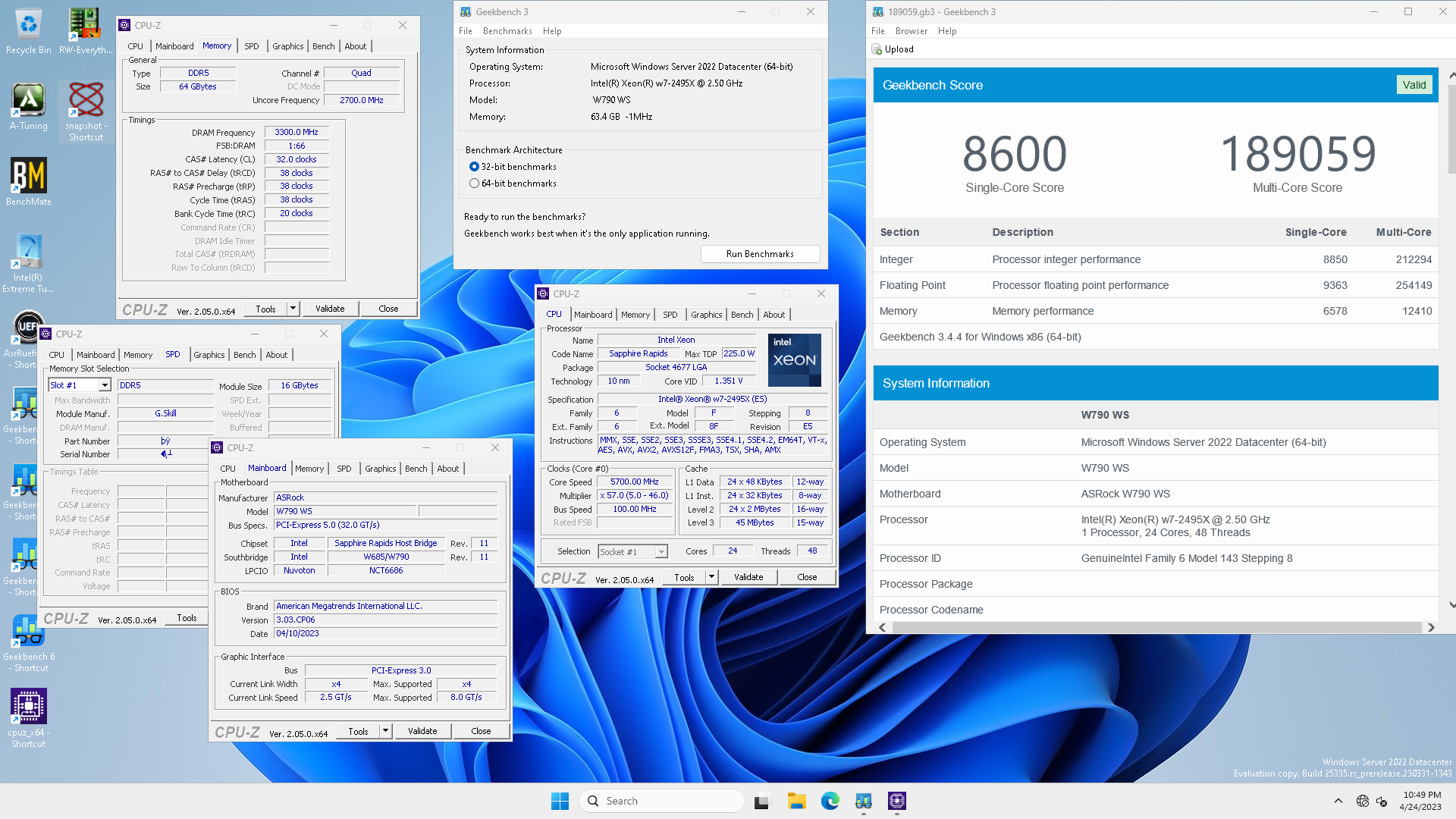This screenshot has height=819, width=1456.
Task: Switch to SPD tab in the Memory CPU-Z window
Action: tap(252, 46)
